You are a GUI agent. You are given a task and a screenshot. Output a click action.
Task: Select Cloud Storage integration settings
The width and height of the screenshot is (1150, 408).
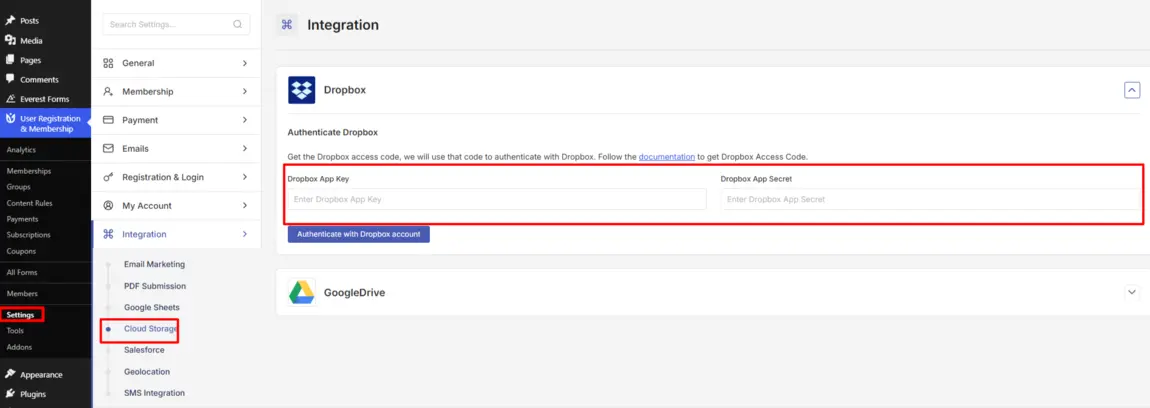[150, 329]
